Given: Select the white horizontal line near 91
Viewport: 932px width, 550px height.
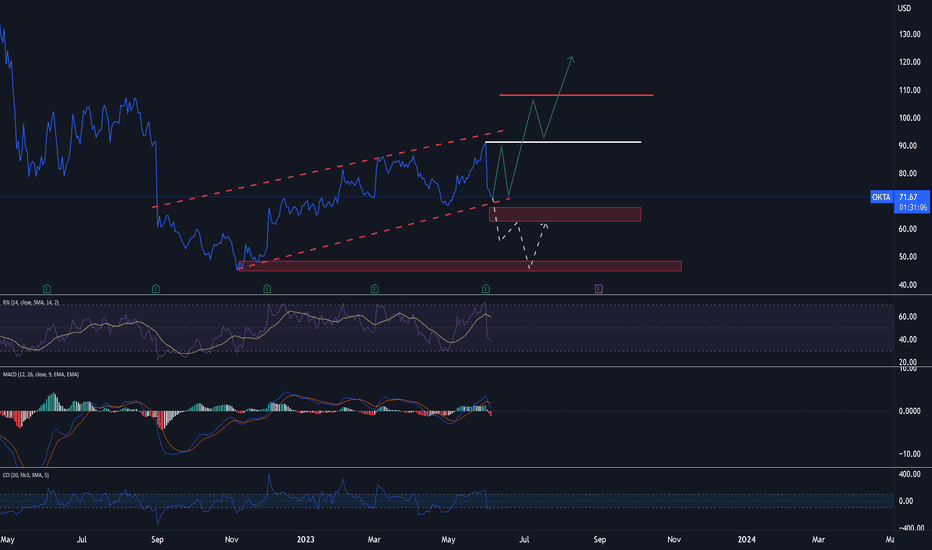Looking at the screenshot, I should pyautogui.click(x=563, y=142).
